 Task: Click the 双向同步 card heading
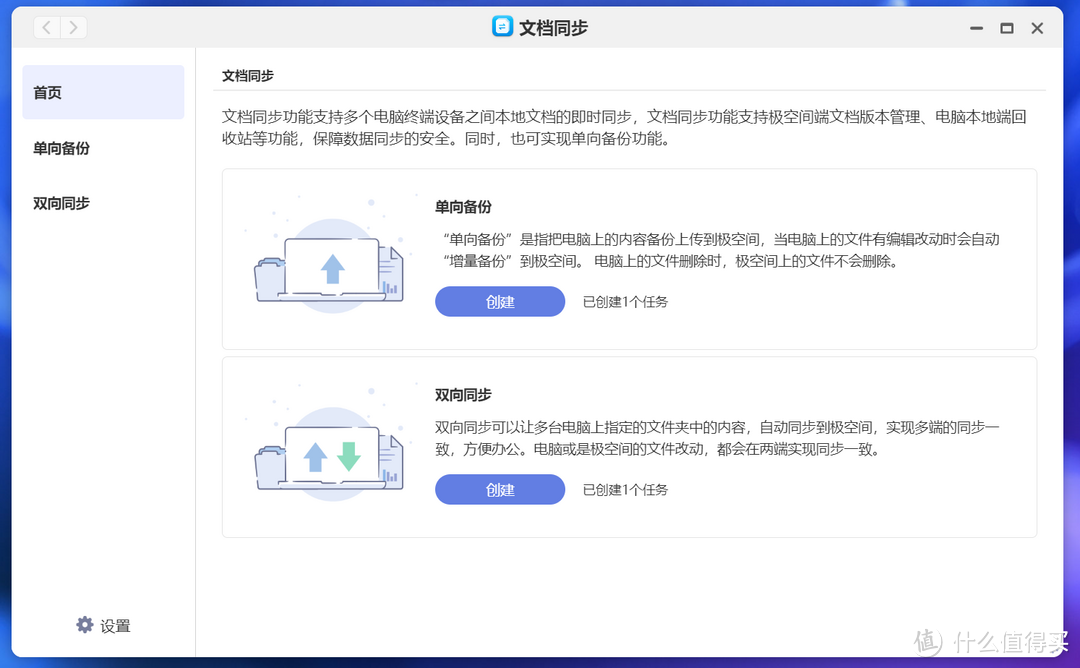[x=463, y=395]
